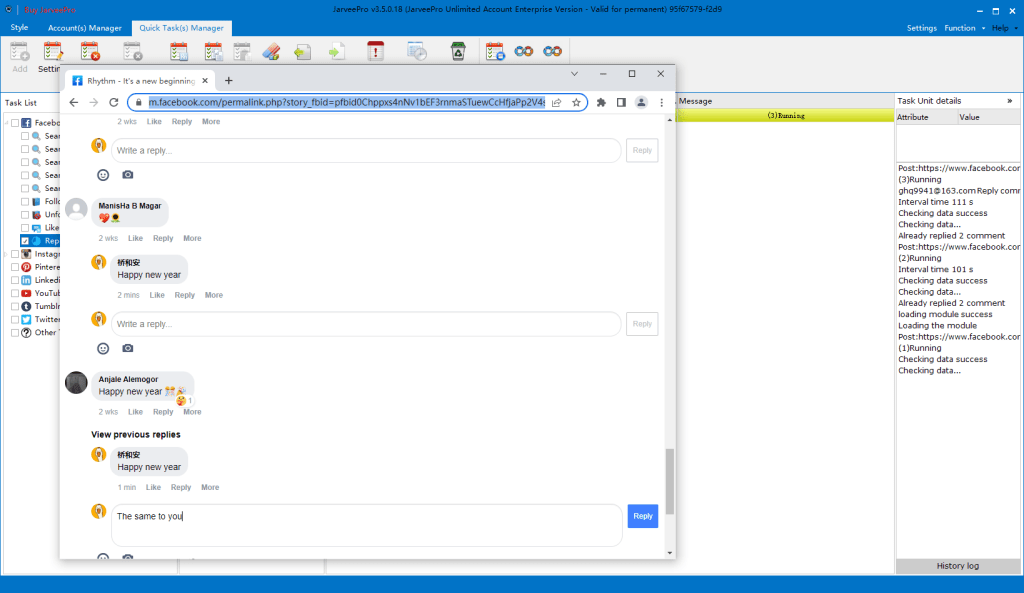Viewport: 1024px width, 593px height.
Task: Open the Function dropdown menu
Action: pos(964,28)
